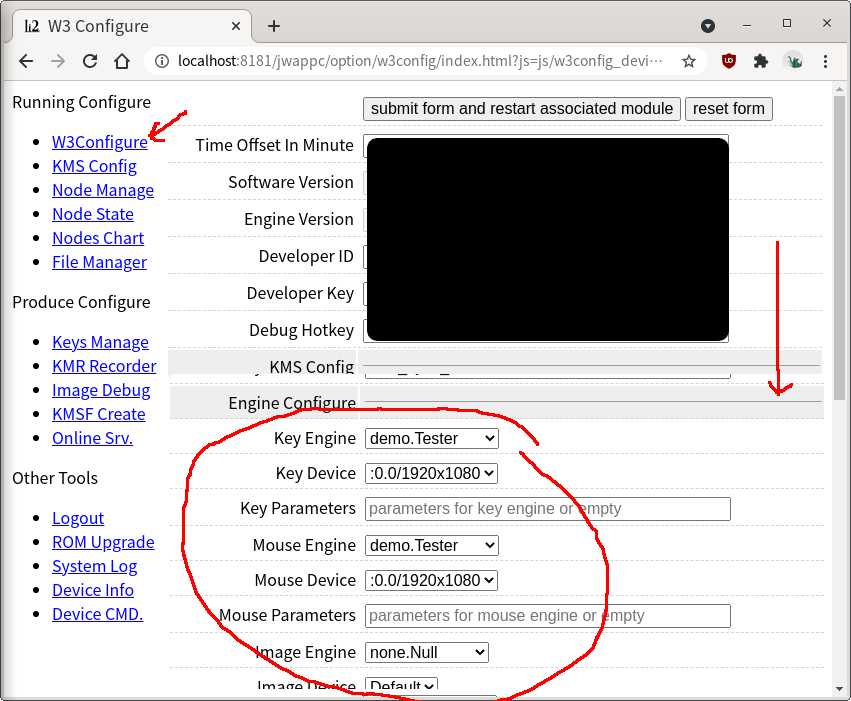Click the Engine Configure section header
This screenshot has height=701, width=851.
pos(292,403)
